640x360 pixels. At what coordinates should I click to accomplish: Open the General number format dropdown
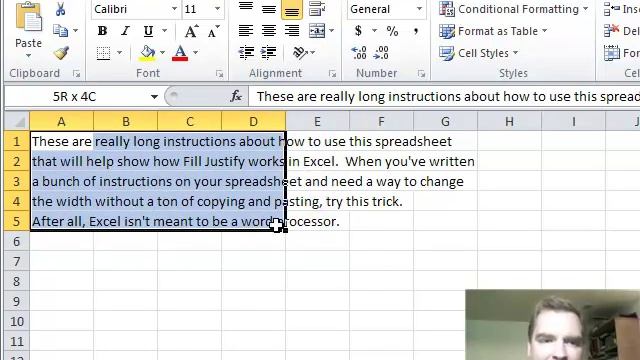pos(419,9)
